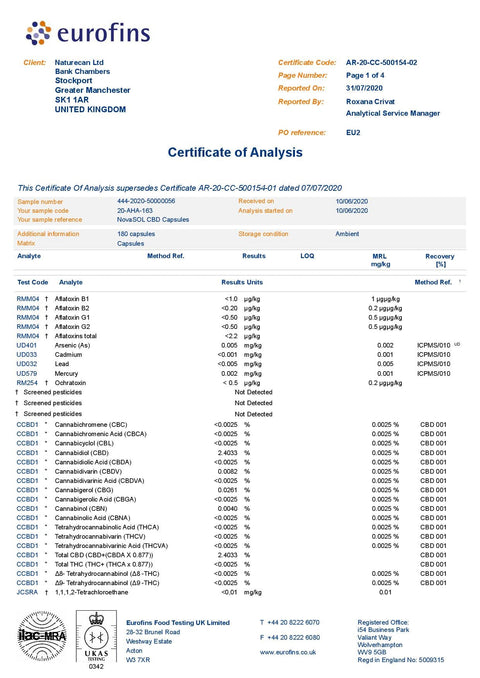Click the UD401 Arsenic test code
This screenshot has width=480, height=678.
(x=27, y=345)
